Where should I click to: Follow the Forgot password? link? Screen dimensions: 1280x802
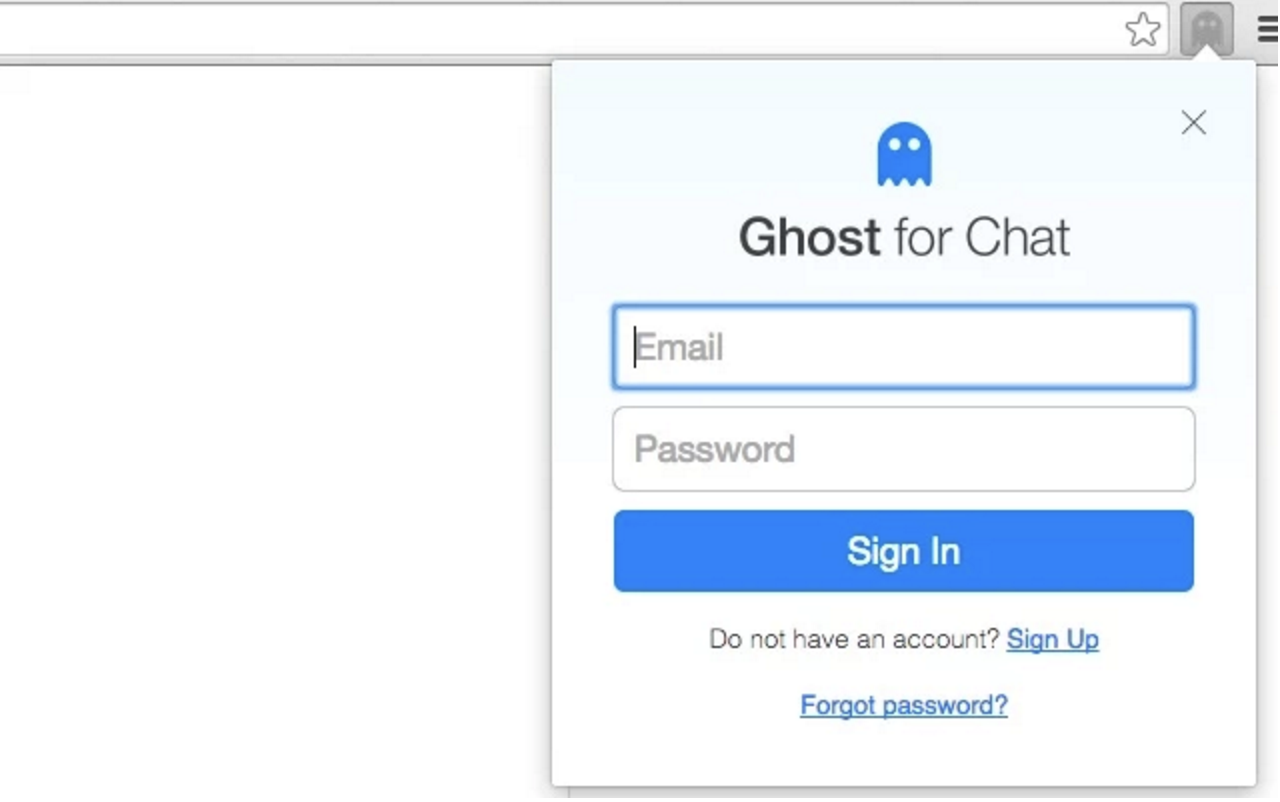(x=903, y=705)
